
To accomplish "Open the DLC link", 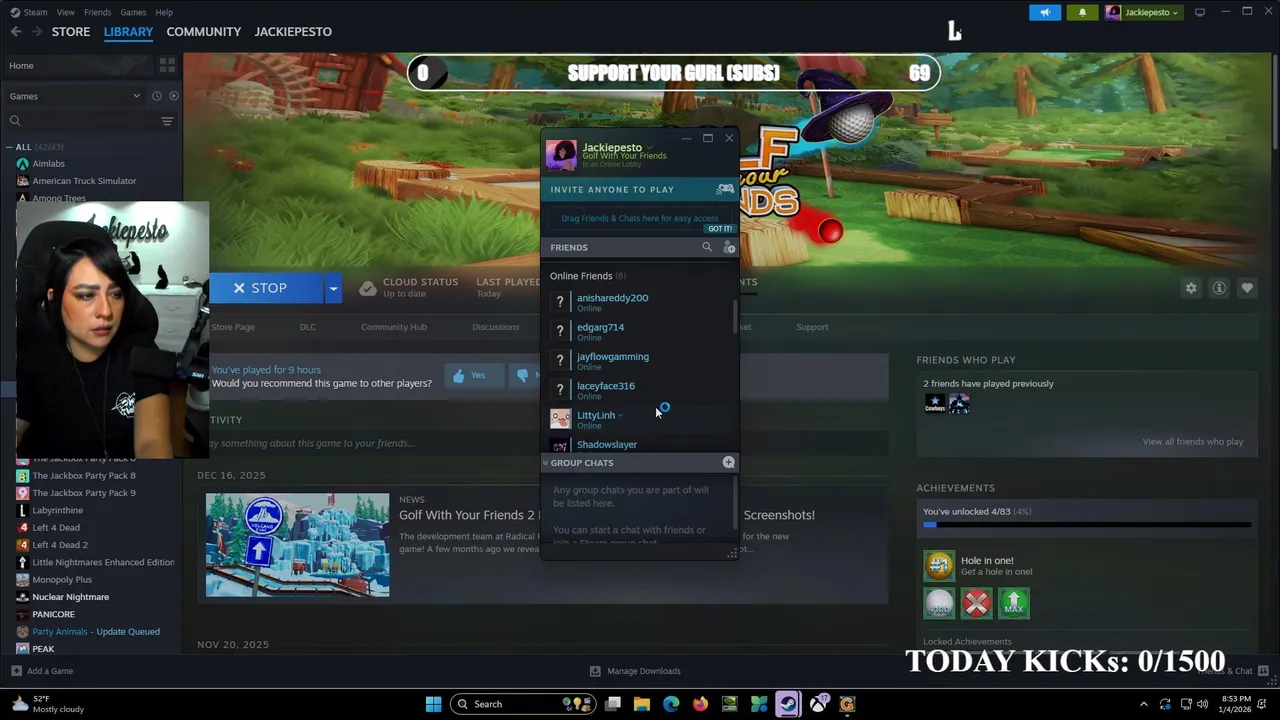I will pyautogui.click(x=308, y=327).
